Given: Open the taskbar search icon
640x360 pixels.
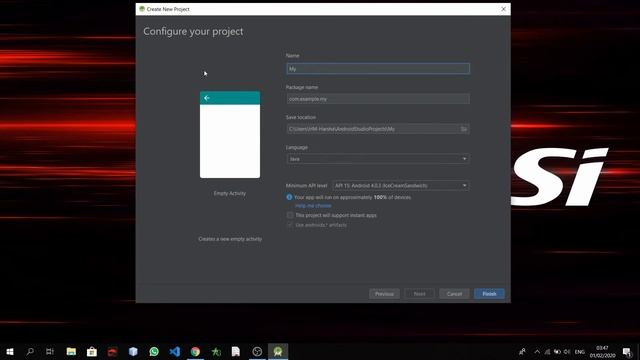Looking at the screenshot, I should [x=30, y=351].
